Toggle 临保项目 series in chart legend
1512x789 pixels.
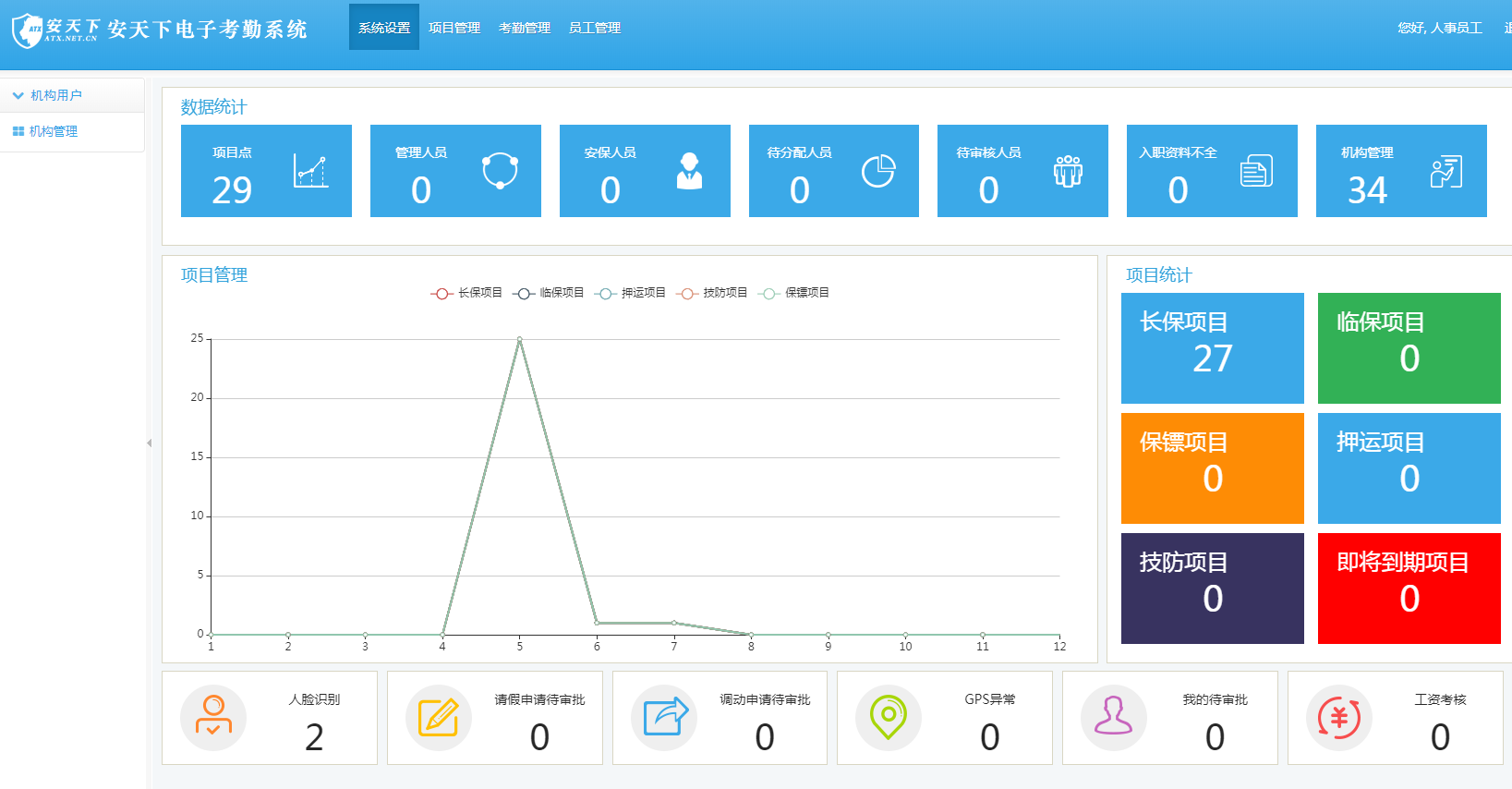point(549,293)
